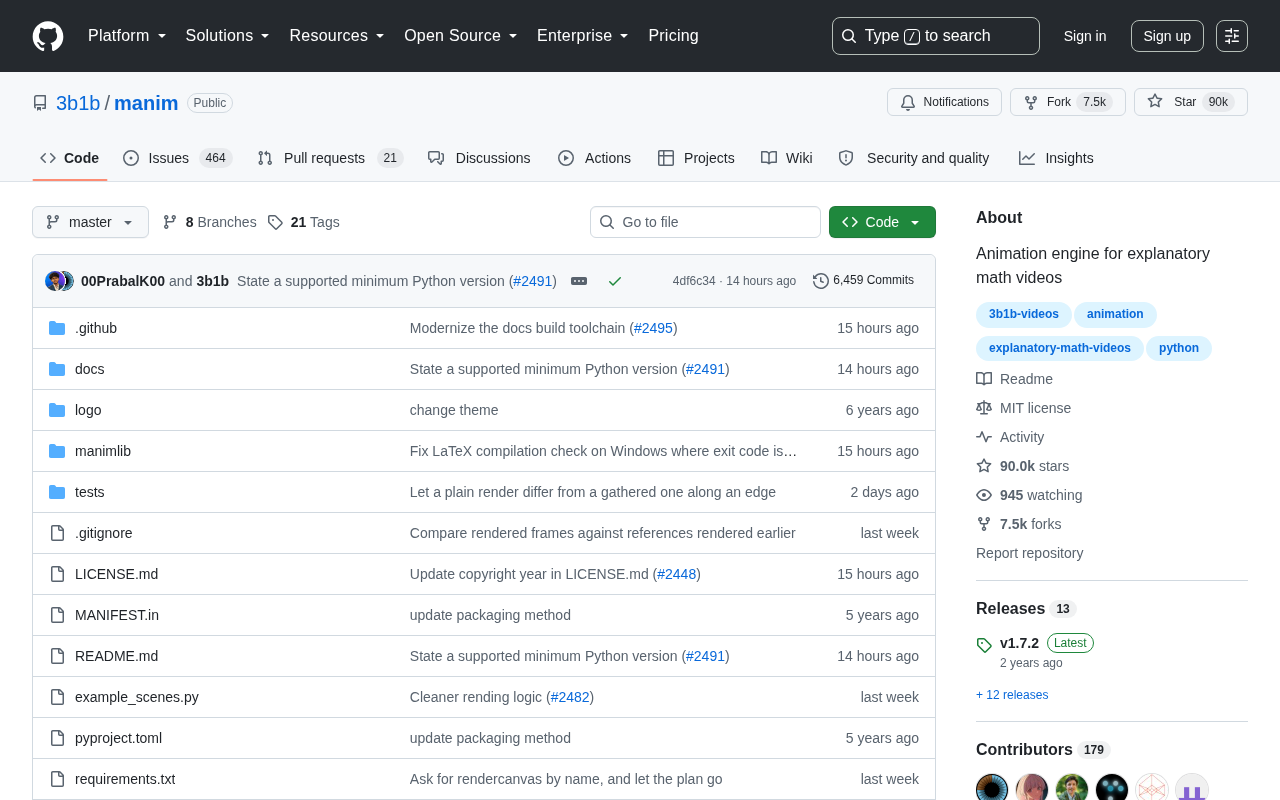Viewport: 1280px width, 800px height.
Task: Switch to the Insights tab
Action: pyautogui.click(x=1056, y=158)
